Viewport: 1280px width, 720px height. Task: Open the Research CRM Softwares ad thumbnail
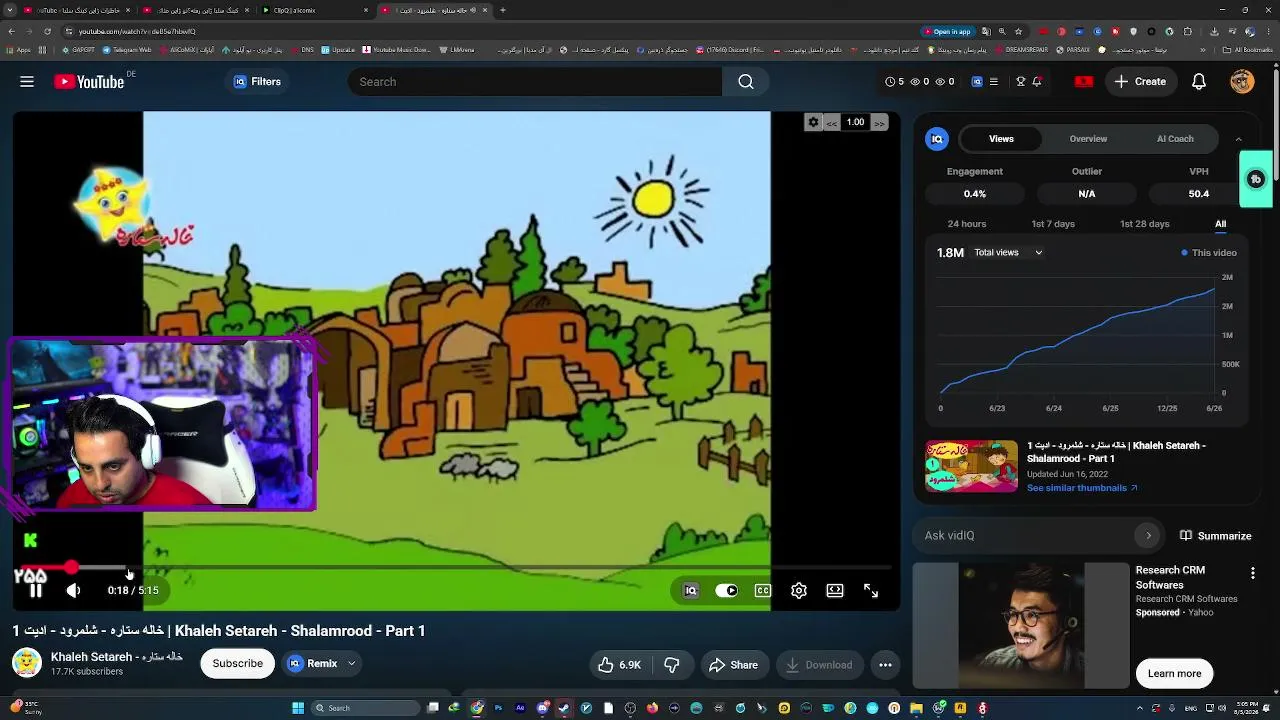coord(1021,626)
